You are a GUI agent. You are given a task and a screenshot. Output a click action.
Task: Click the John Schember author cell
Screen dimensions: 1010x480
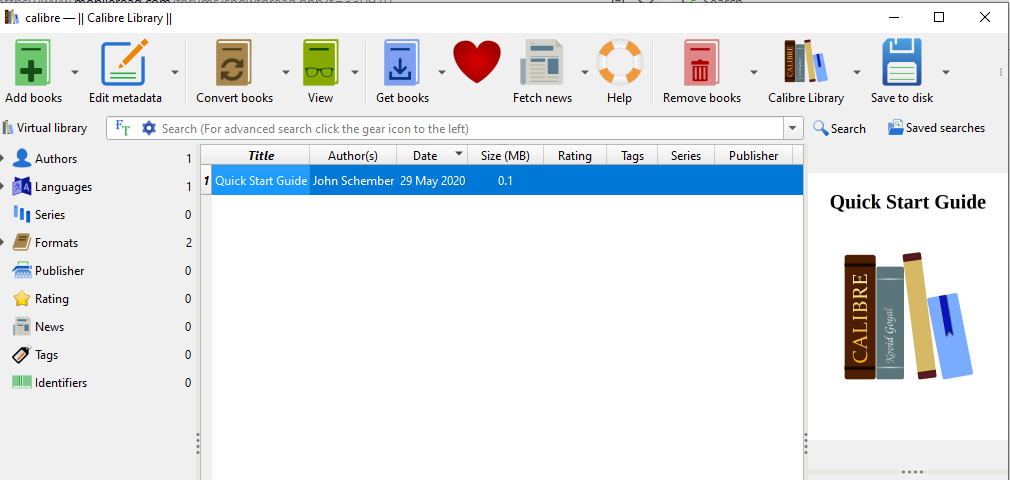[x=353, y=180]
